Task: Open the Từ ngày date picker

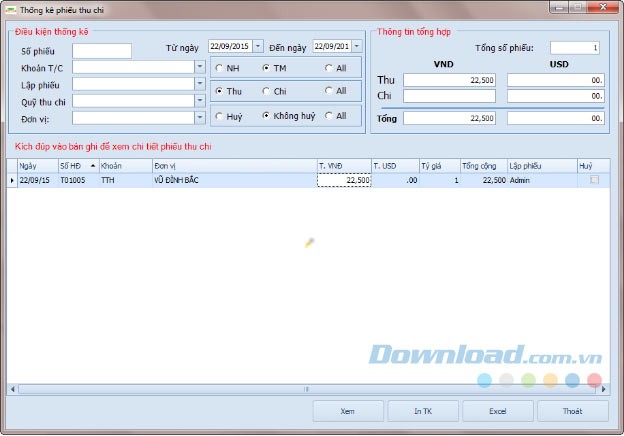Action: coord(258,46)
